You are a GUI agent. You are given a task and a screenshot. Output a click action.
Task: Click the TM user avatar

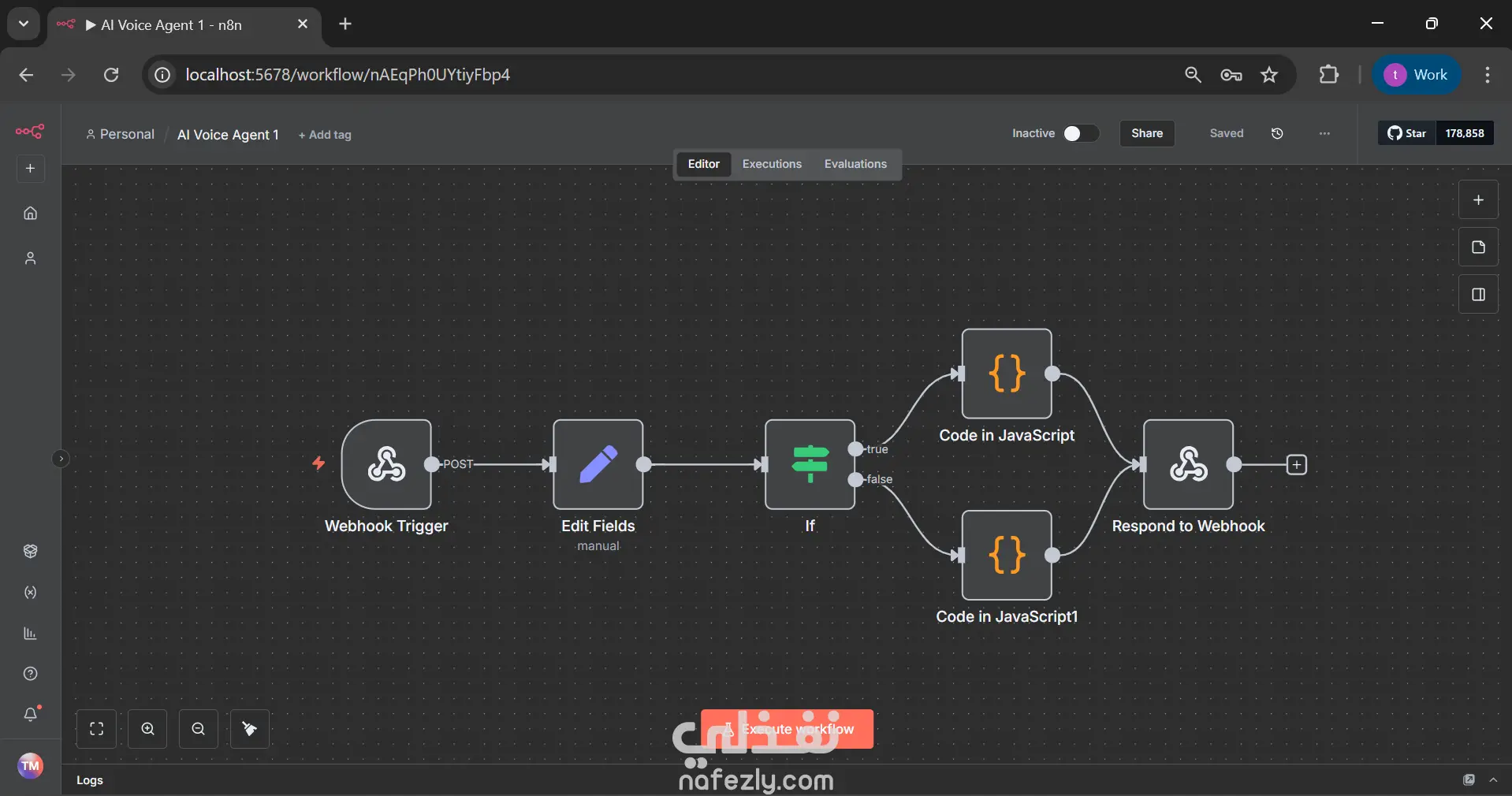(31, 765)
